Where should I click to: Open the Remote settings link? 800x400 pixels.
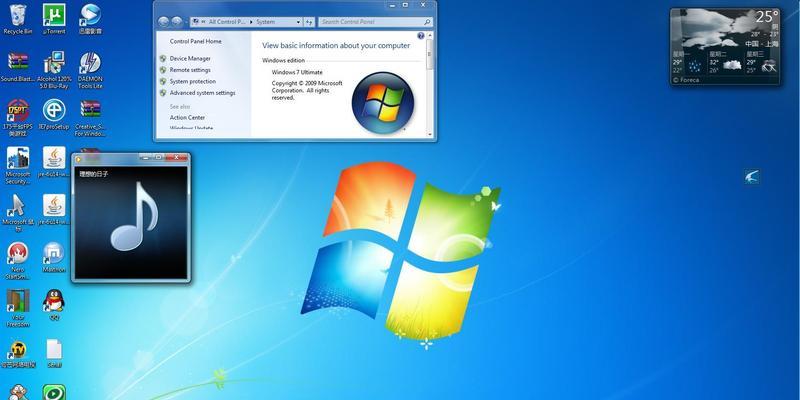[x=190, y=70]
